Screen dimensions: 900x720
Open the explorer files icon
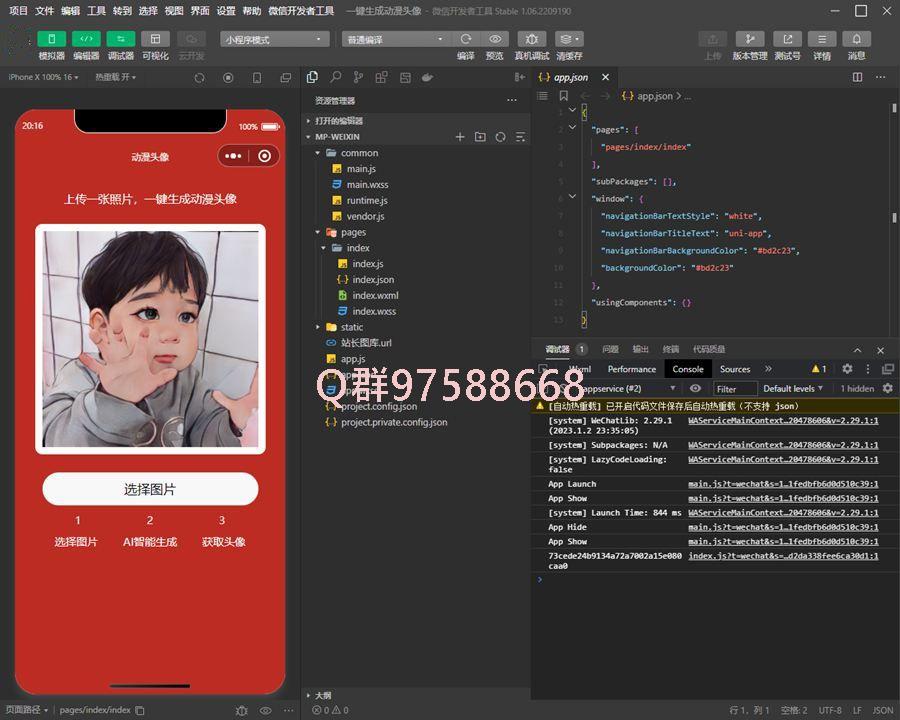(312, 77)
